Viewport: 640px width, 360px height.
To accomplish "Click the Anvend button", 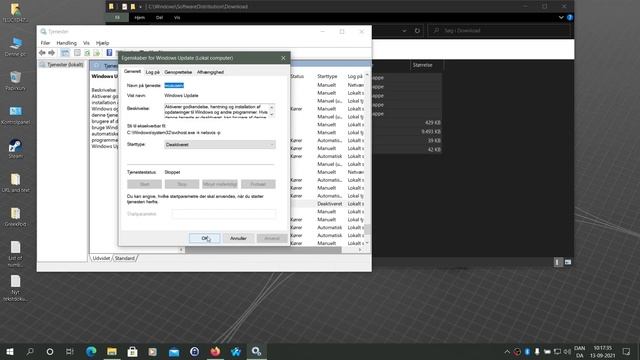I will pyautogui.click(x=272, y=238).
